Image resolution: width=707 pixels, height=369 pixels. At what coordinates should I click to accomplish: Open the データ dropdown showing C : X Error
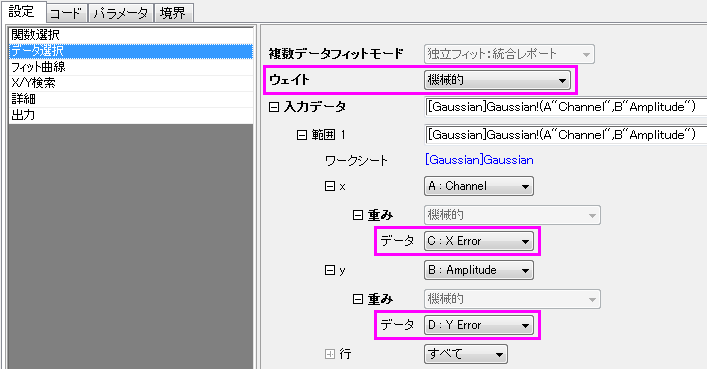(479, 241)
